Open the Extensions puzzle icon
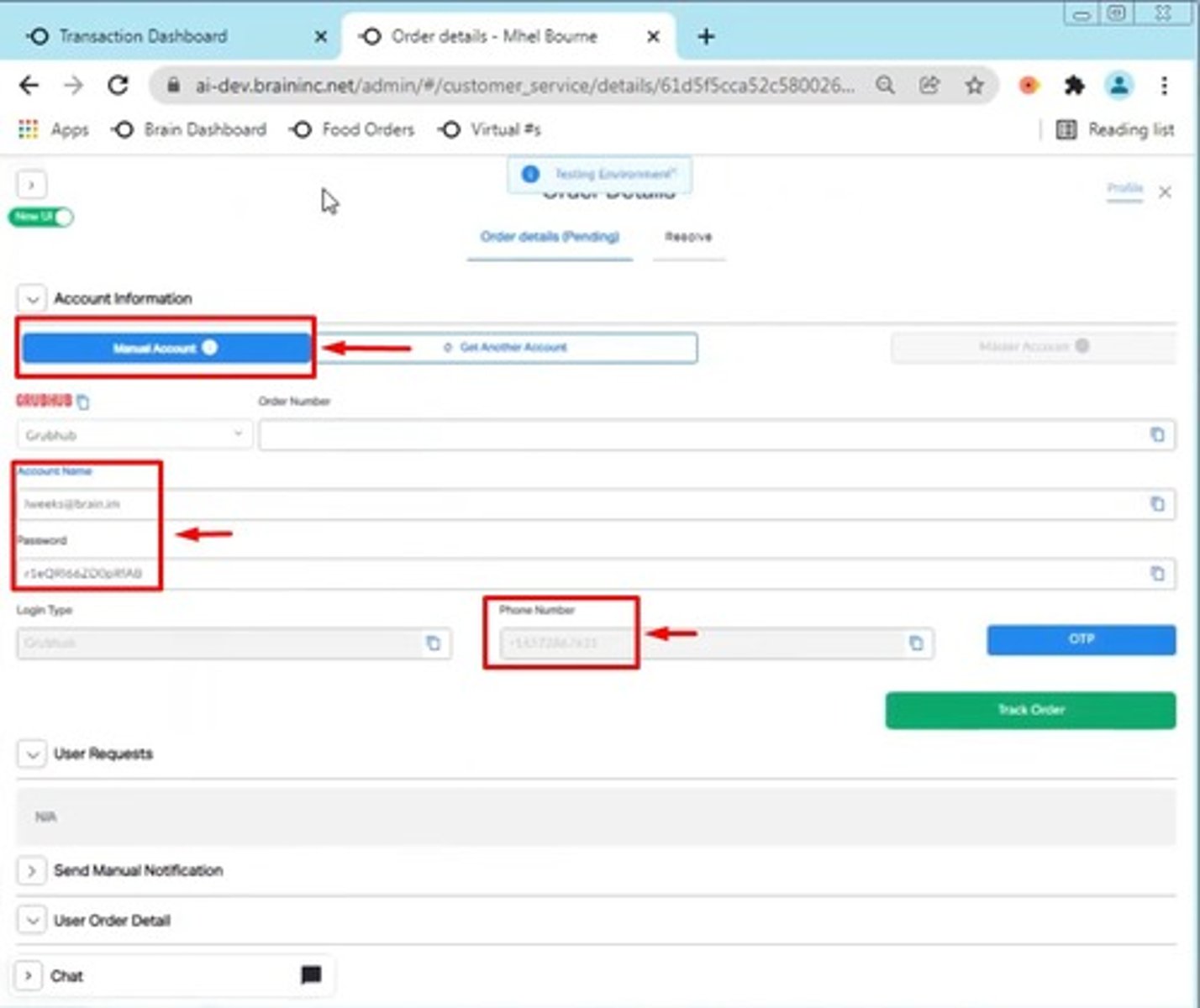The width and height of the screenshot is (1200, 1008). tap(1074, 85)
